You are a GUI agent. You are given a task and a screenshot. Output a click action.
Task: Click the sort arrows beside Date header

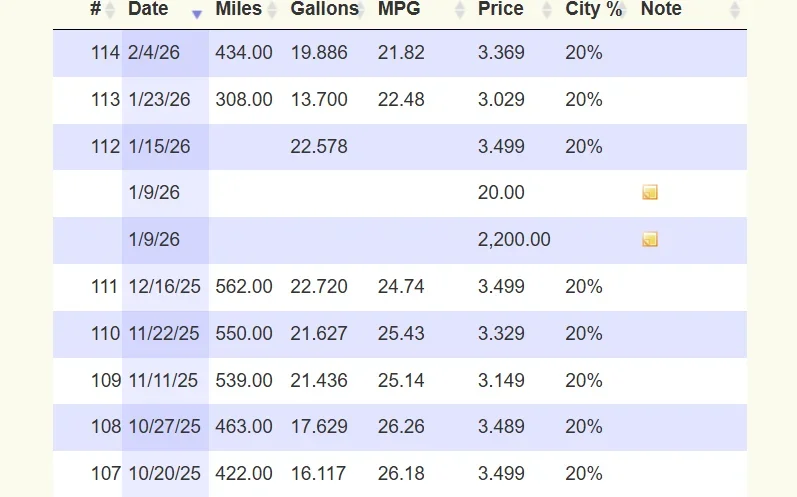click(x=197, y=11)
